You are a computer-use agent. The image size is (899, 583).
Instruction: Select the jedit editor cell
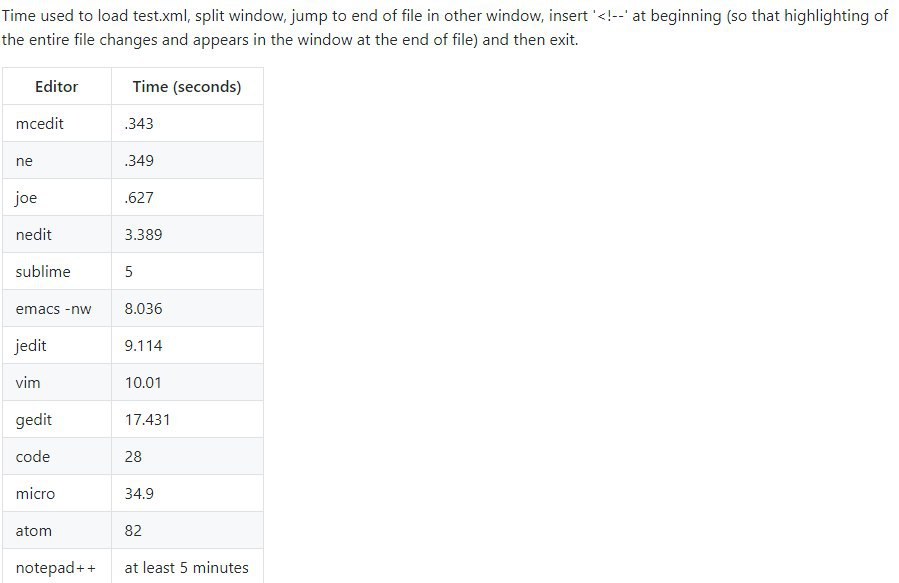point(57,345)
